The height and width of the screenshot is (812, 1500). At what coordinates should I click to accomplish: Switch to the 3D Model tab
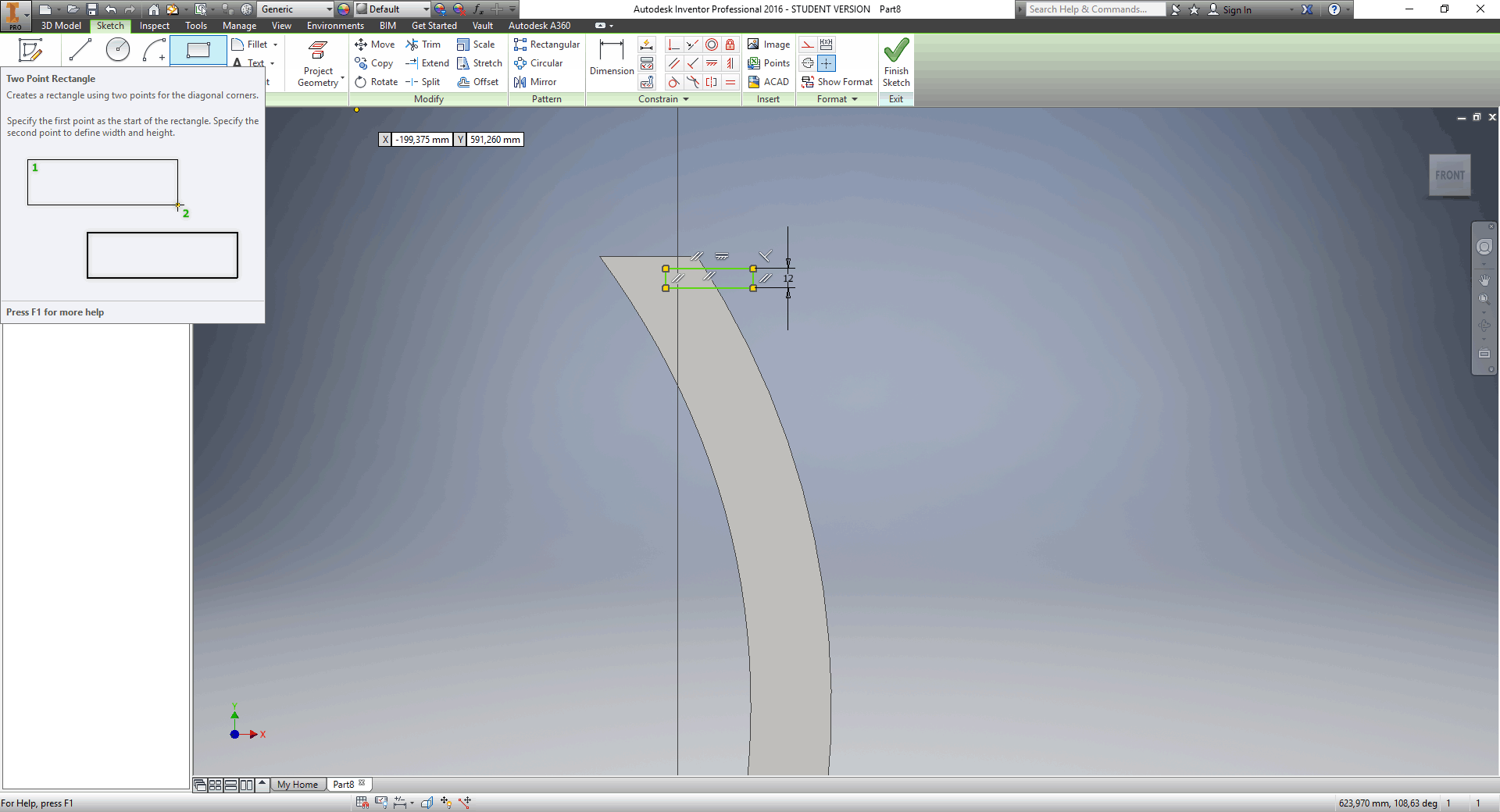(61, 26)
